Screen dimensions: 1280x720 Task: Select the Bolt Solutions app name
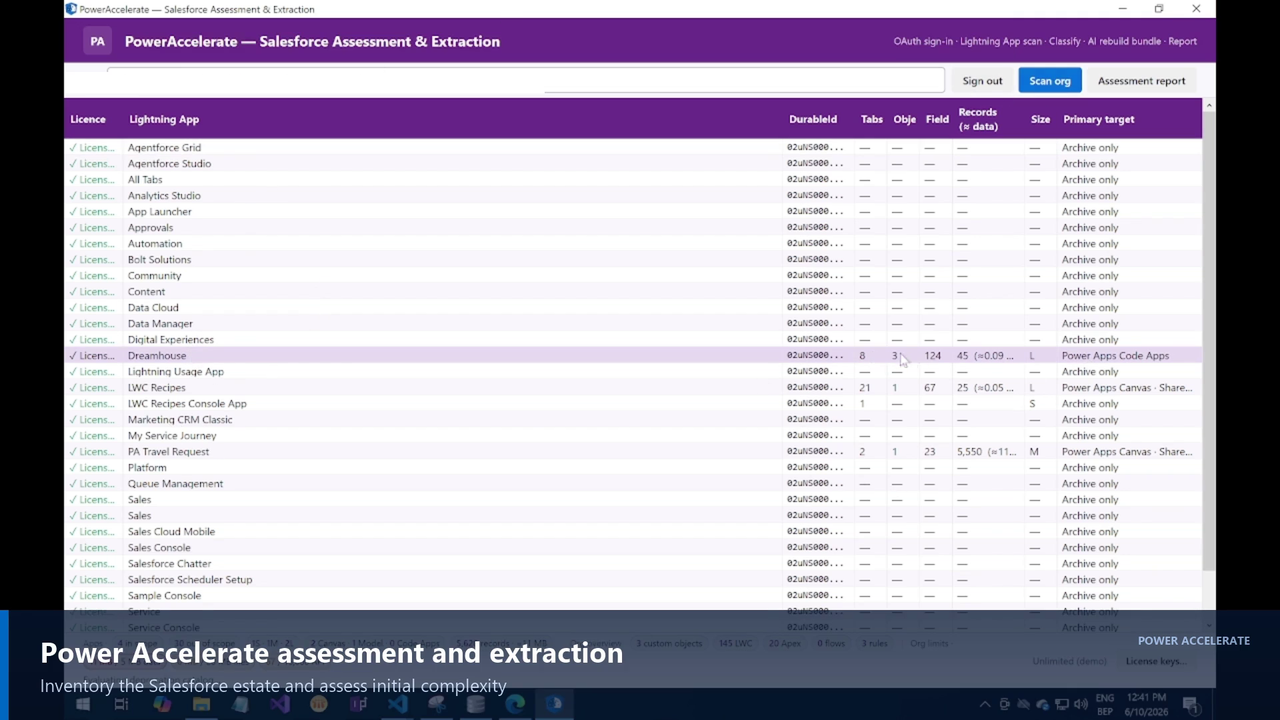pyautogui.click(x=159, y=260)
